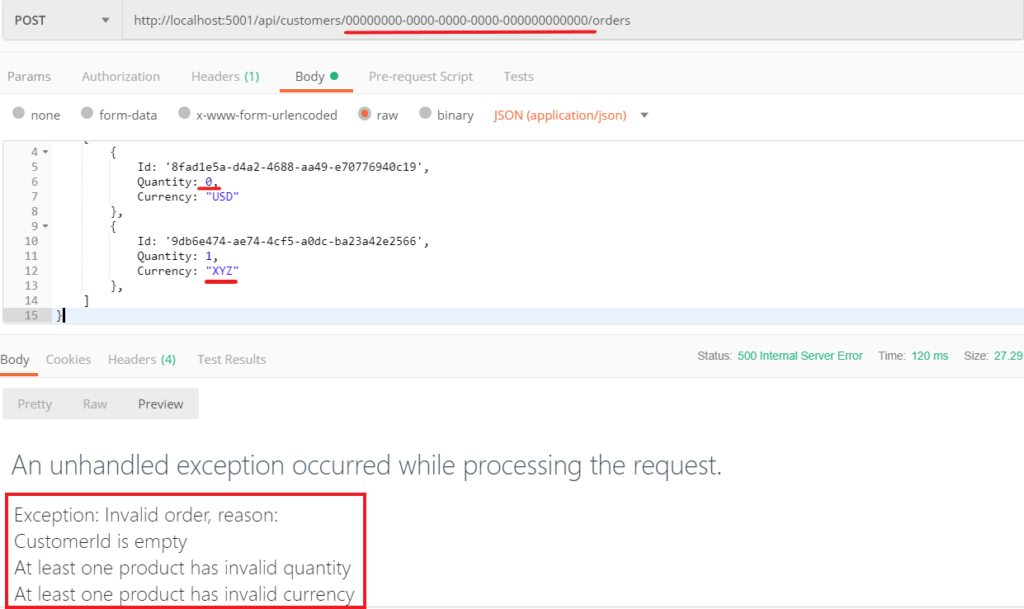The width and height of the screenshot is (1024, 609).
Task: Open the Pre-request Script tab
Action: point(420,76)
